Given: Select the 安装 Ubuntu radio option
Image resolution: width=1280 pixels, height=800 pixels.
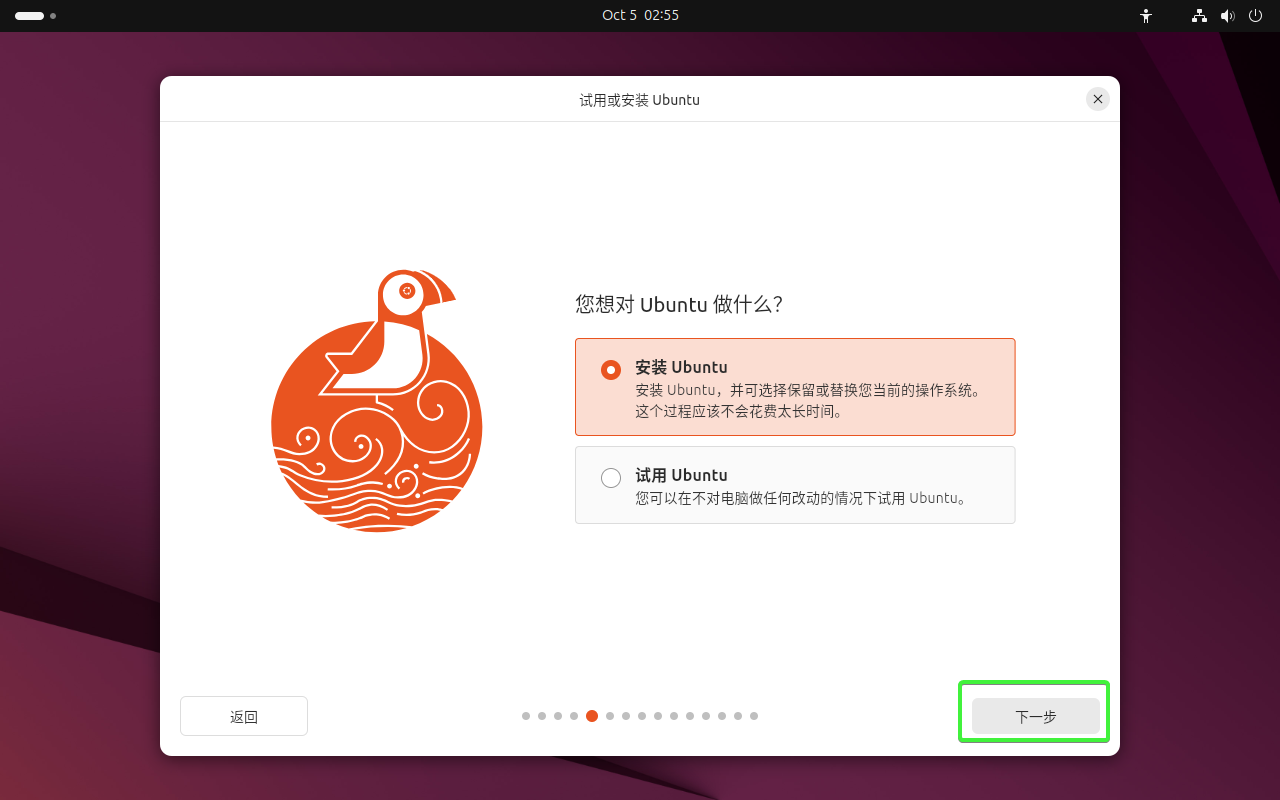Looking at the screenshot, I should click(795, 387).
